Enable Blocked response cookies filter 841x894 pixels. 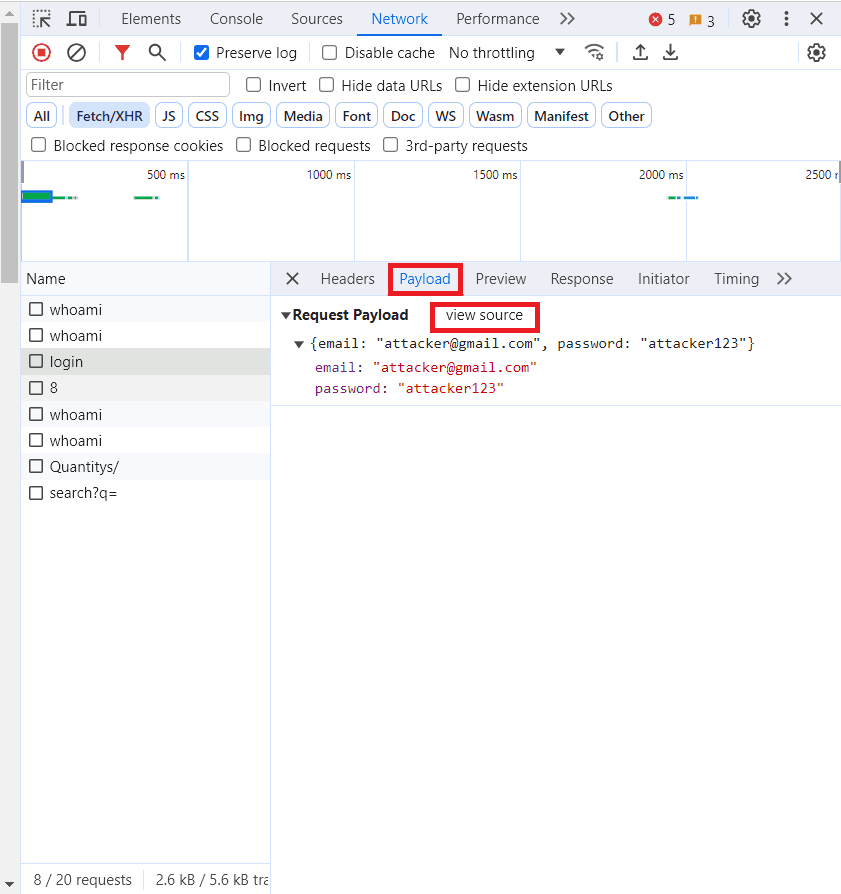(39, 145)
